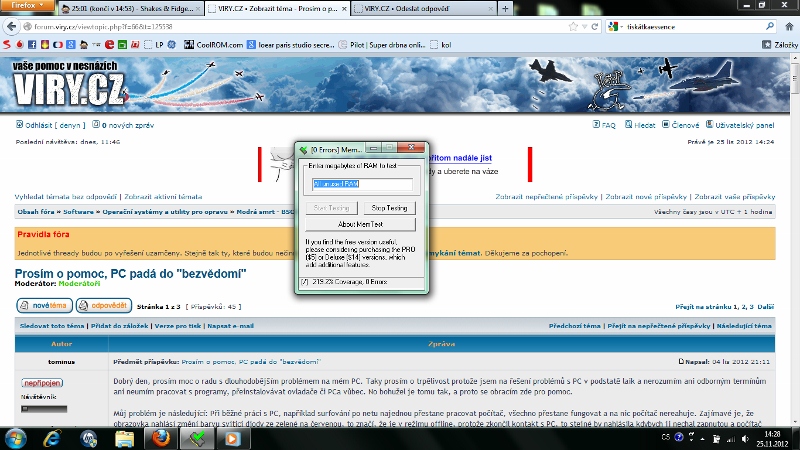800x450 pixels.
Task: Open the blue Google bookmark icon in bookmarks bar
Action: pos(71,45)
